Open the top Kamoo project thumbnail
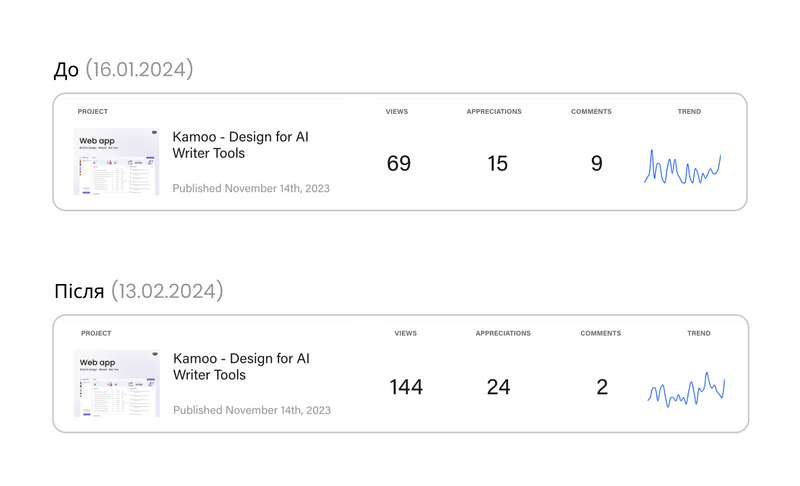The width and height of the screenshot is (800, 486). tap(116, 162)
